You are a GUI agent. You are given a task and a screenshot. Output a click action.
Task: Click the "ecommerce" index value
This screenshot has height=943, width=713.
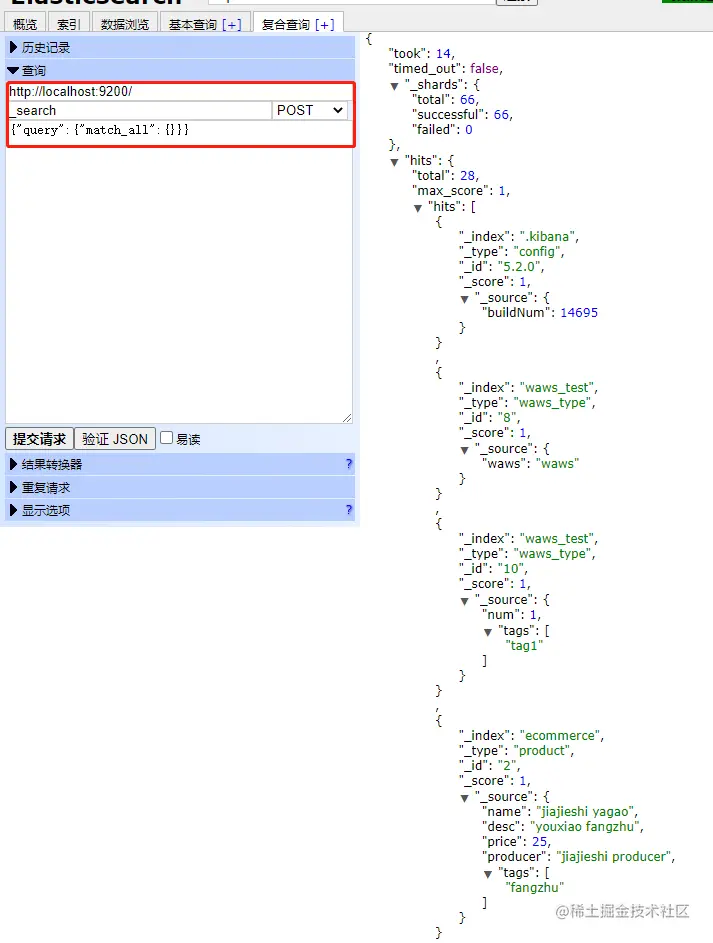coord(560,736)
